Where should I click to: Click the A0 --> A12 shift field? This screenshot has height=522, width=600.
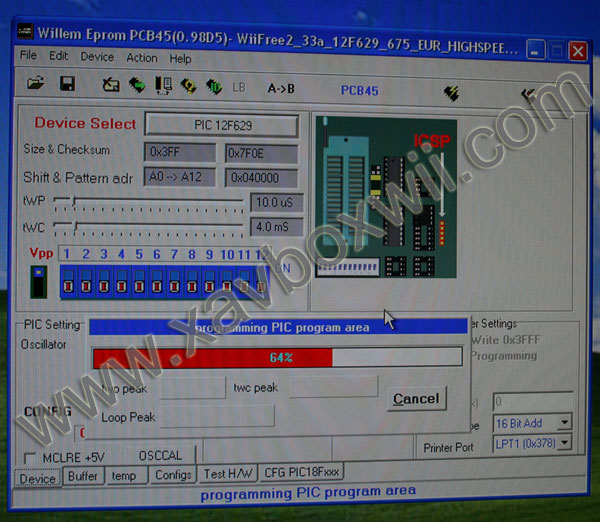(x=179, y=176)
